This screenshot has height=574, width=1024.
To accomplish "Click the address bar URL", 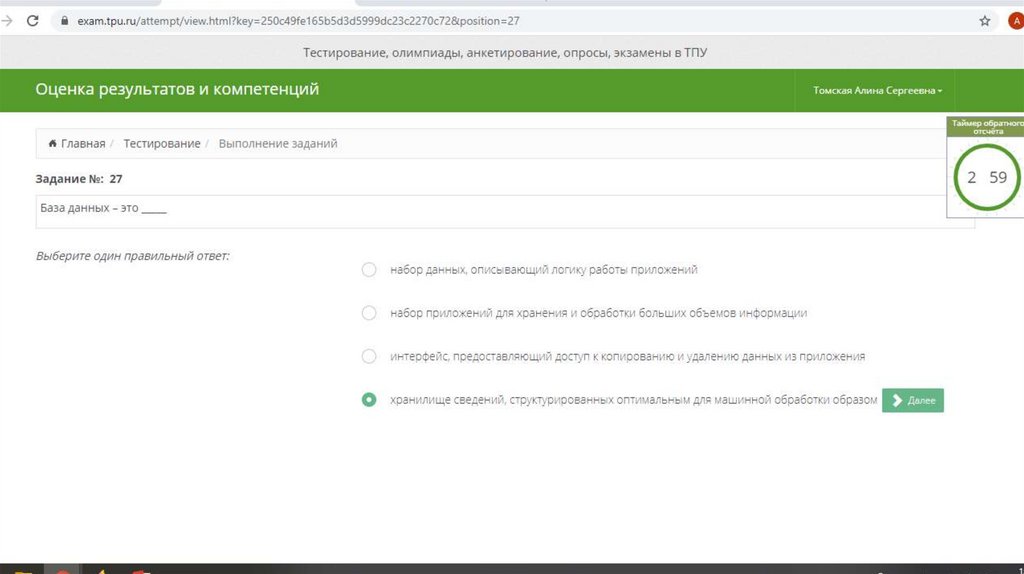I will (x=298, y=21).
